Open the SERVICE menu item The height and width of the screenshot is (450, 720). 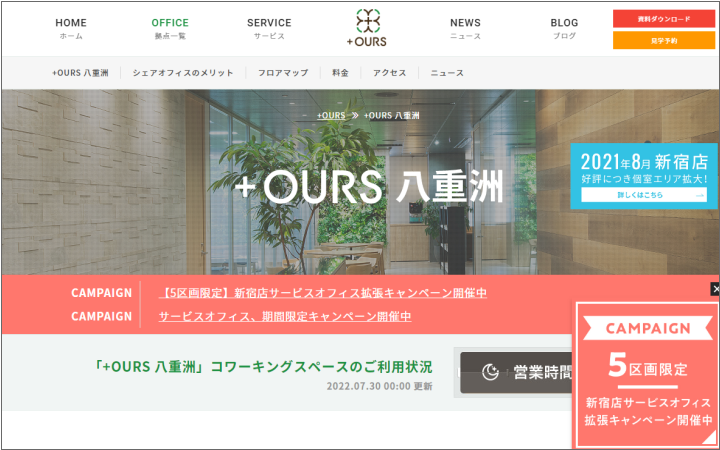coord(269,28)
